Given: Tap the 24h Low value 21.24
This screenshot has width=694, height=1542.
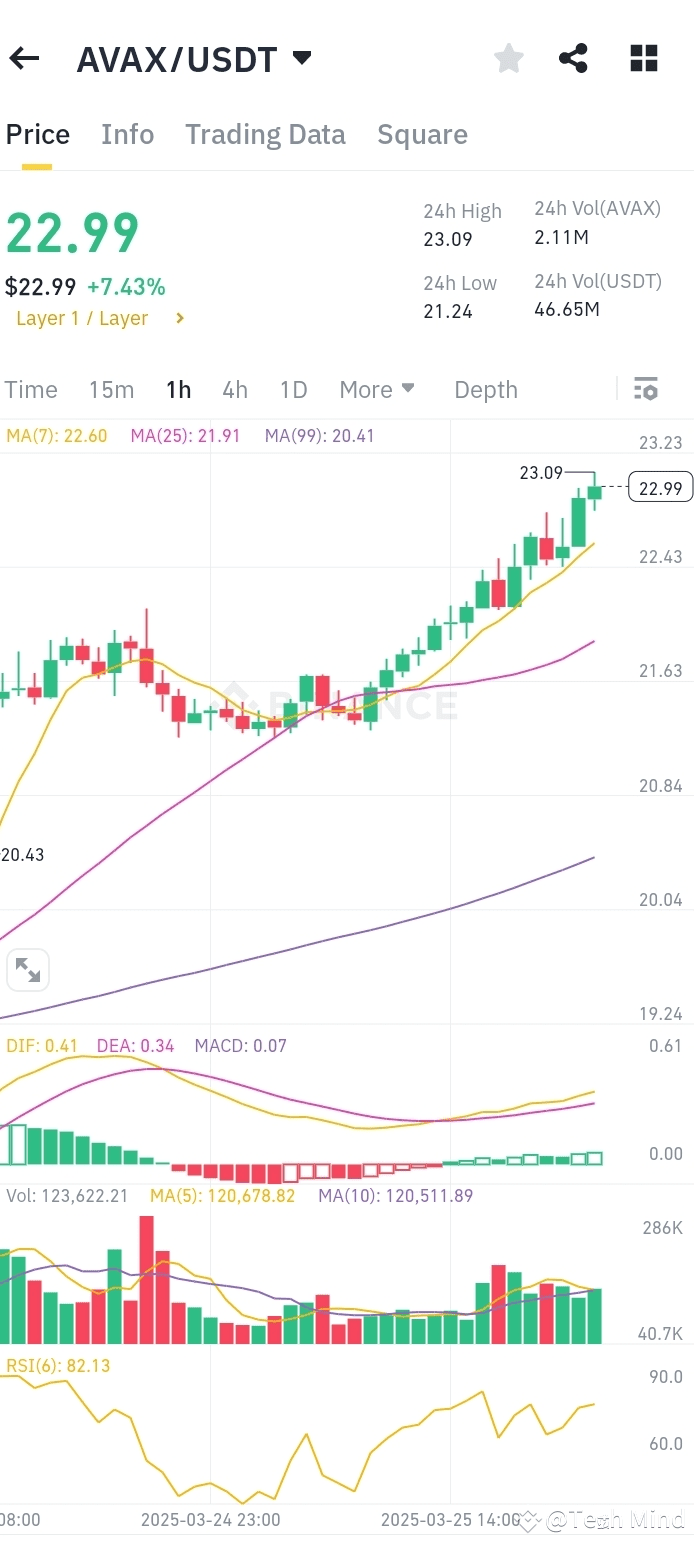Looking at the screenshot, I should coord(448,312).
